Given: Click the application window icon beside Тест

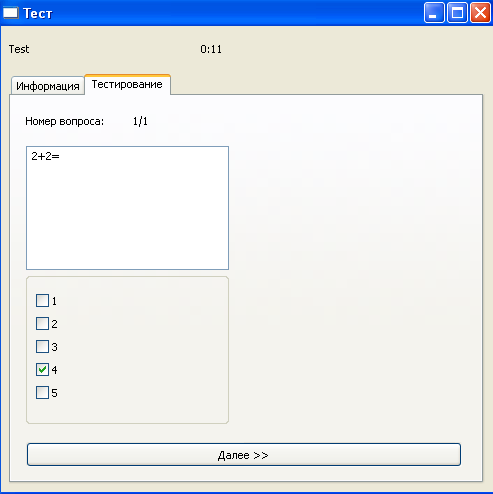Looking at the screenshot, I should (10, 13).
